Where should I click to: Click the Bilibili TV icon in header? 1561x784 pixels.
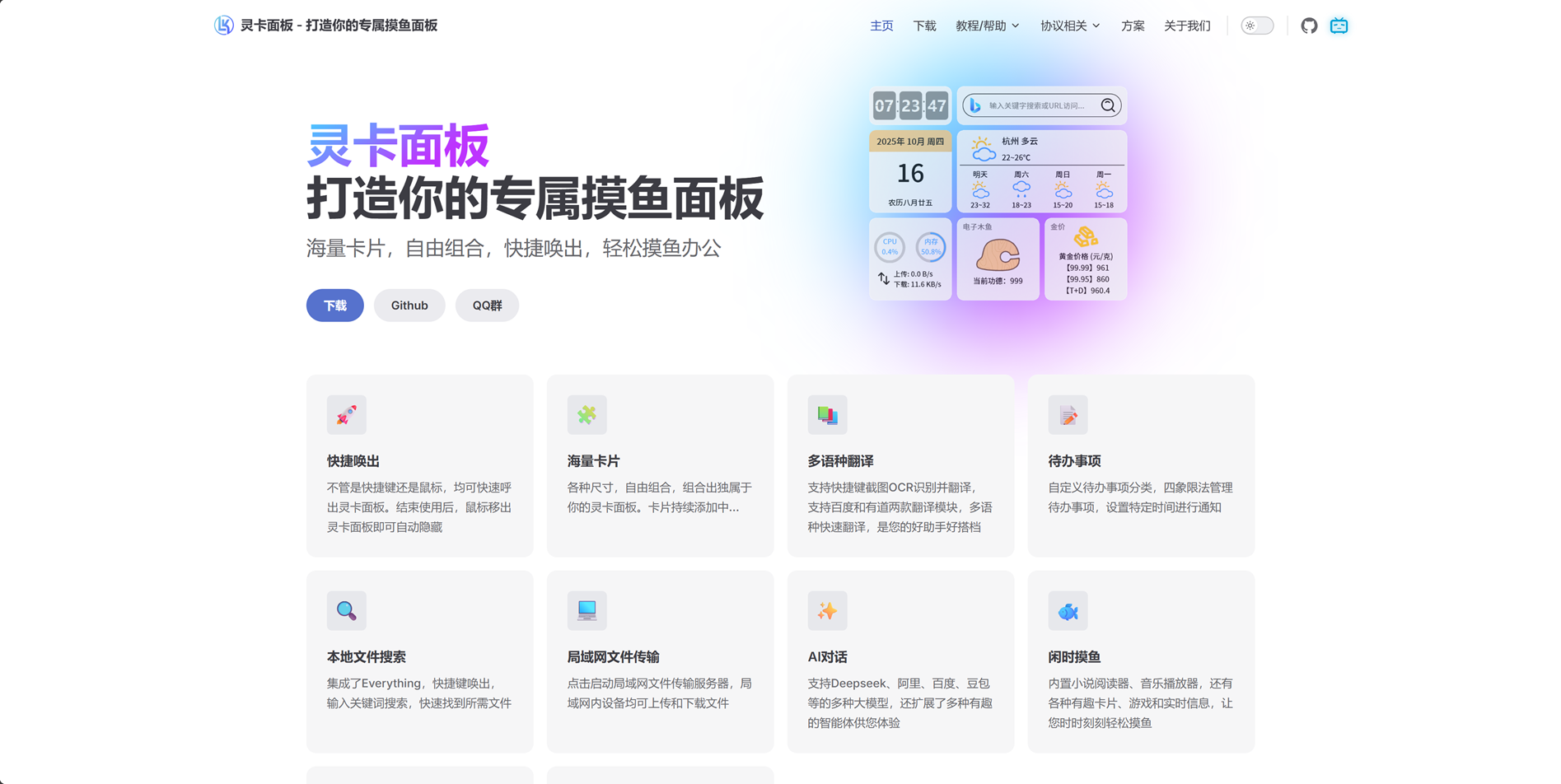pyautogui.click(x=1339, y=26)
